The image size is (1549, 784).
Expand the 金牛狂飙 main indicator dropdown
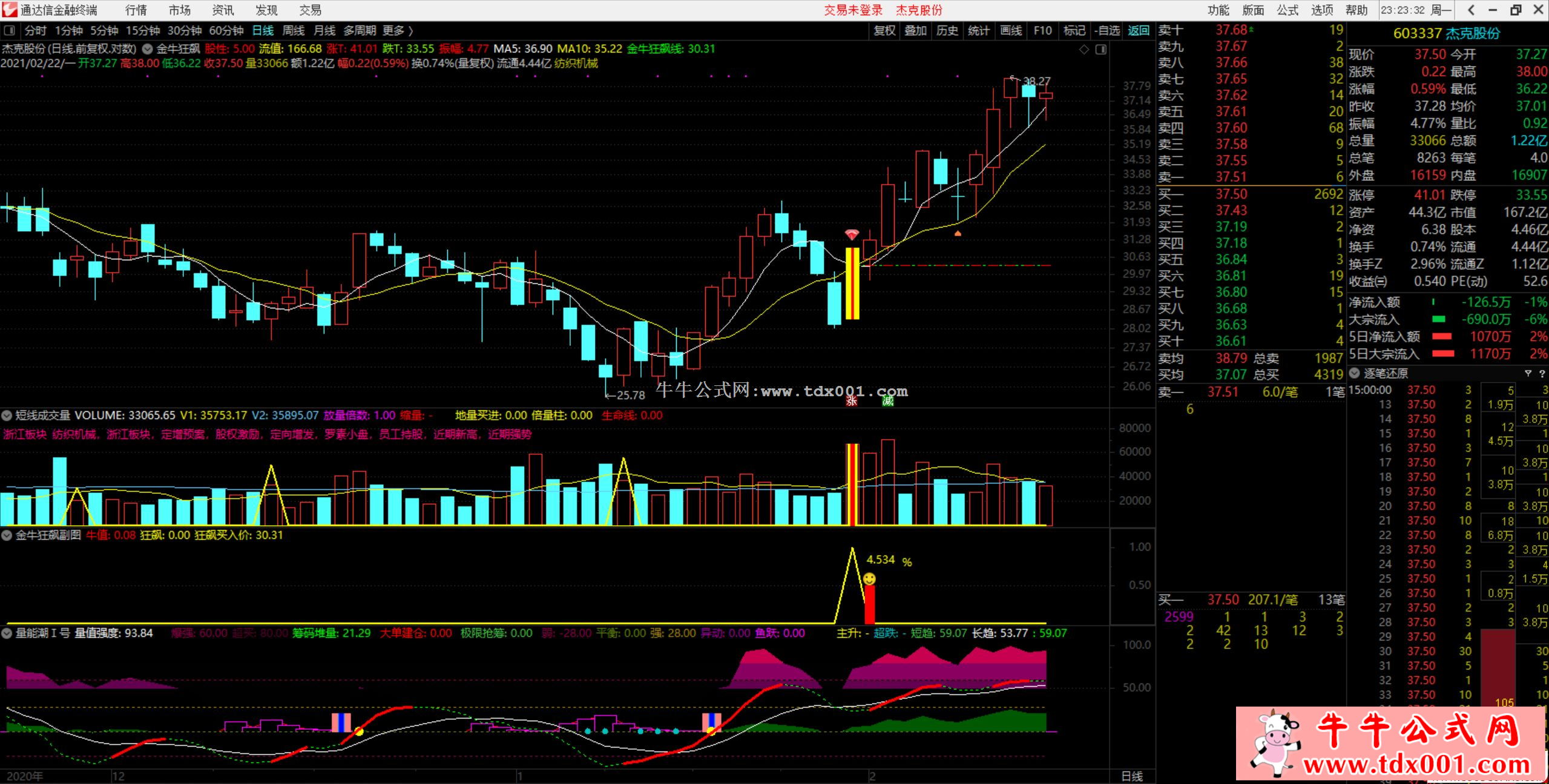tap(147, 49)
